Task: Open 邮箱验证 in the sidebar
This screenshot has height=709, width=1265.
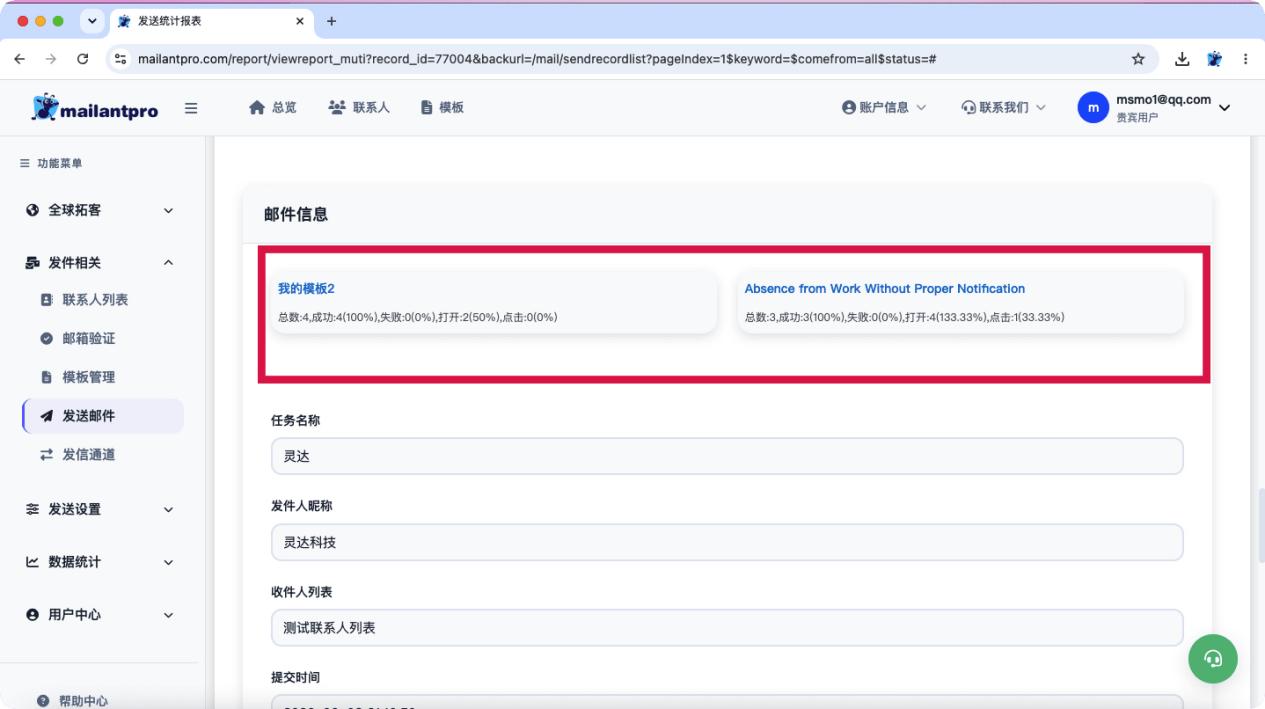Action: pyautogui.click(x=89, y=338)
